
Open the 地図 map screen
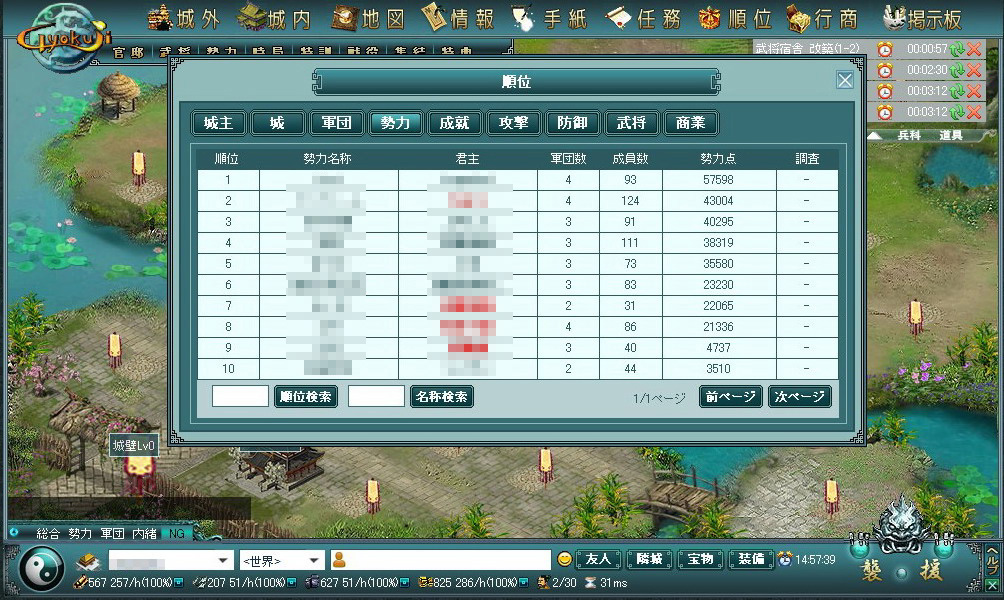pos(369,19)
